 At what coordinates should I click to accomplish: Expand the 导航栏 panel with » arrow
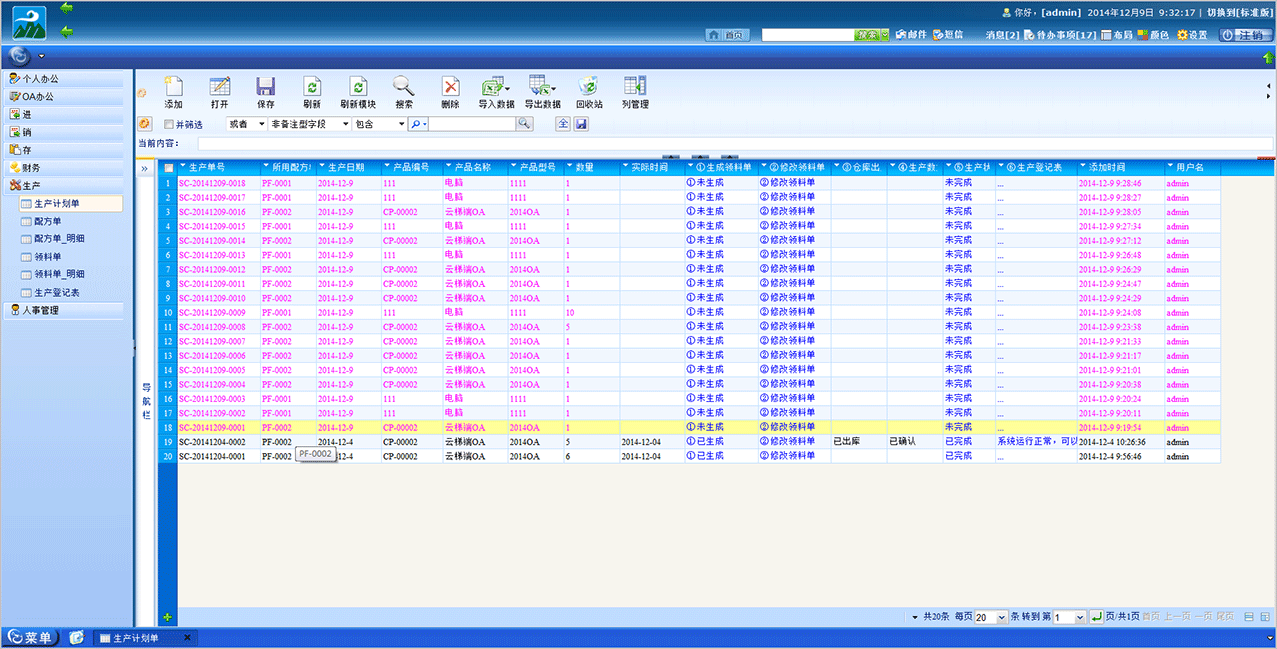coord(145,168)
